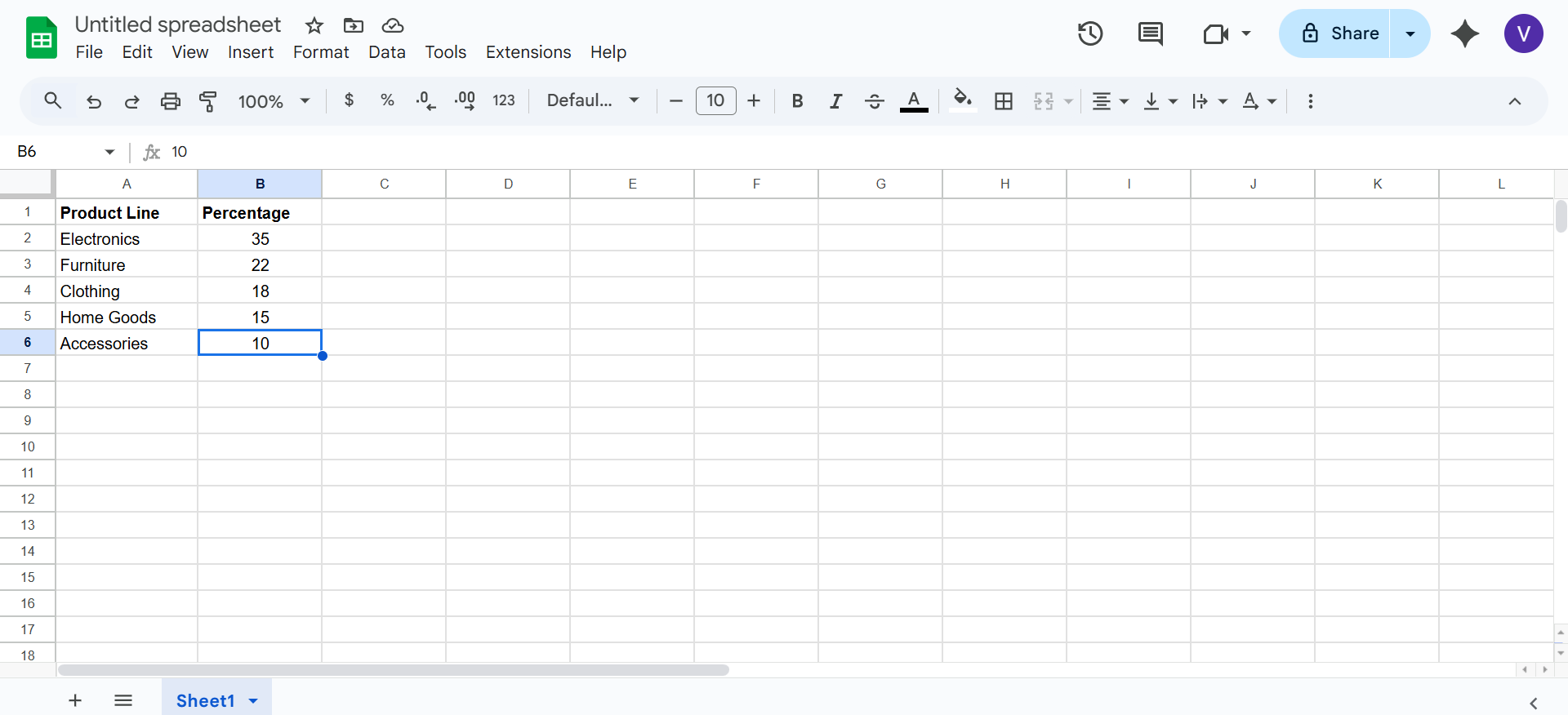
Task: Open the Extensions menu
Action: tap(528, 52)
